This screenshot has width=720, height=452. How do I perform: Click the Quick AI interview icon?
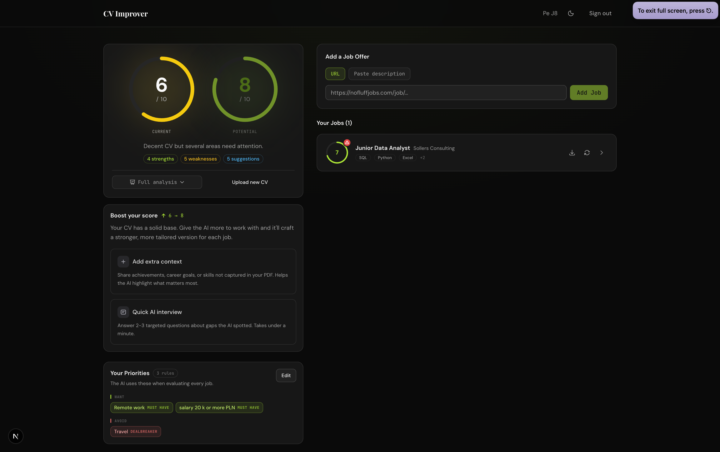tap(123, 312)
